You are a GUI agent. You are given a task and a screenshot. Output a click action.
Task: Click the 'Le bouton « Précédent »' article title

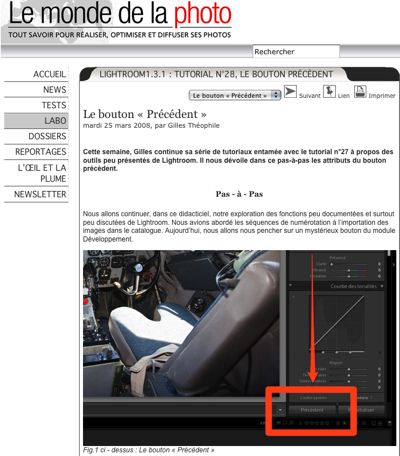pos(145,114)
